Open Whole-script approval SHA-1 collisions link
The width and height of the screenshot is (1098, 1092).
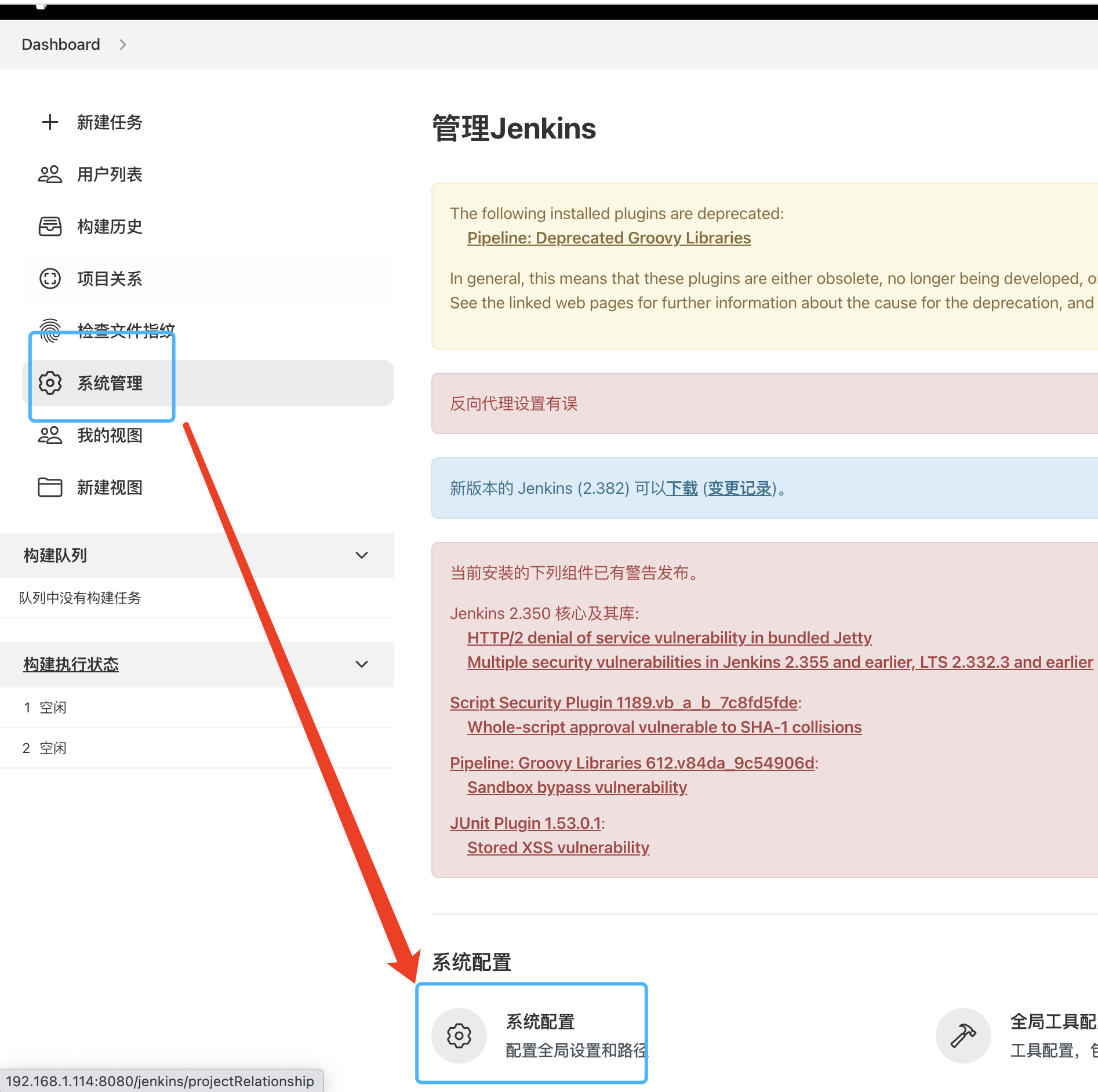[664, 727]
